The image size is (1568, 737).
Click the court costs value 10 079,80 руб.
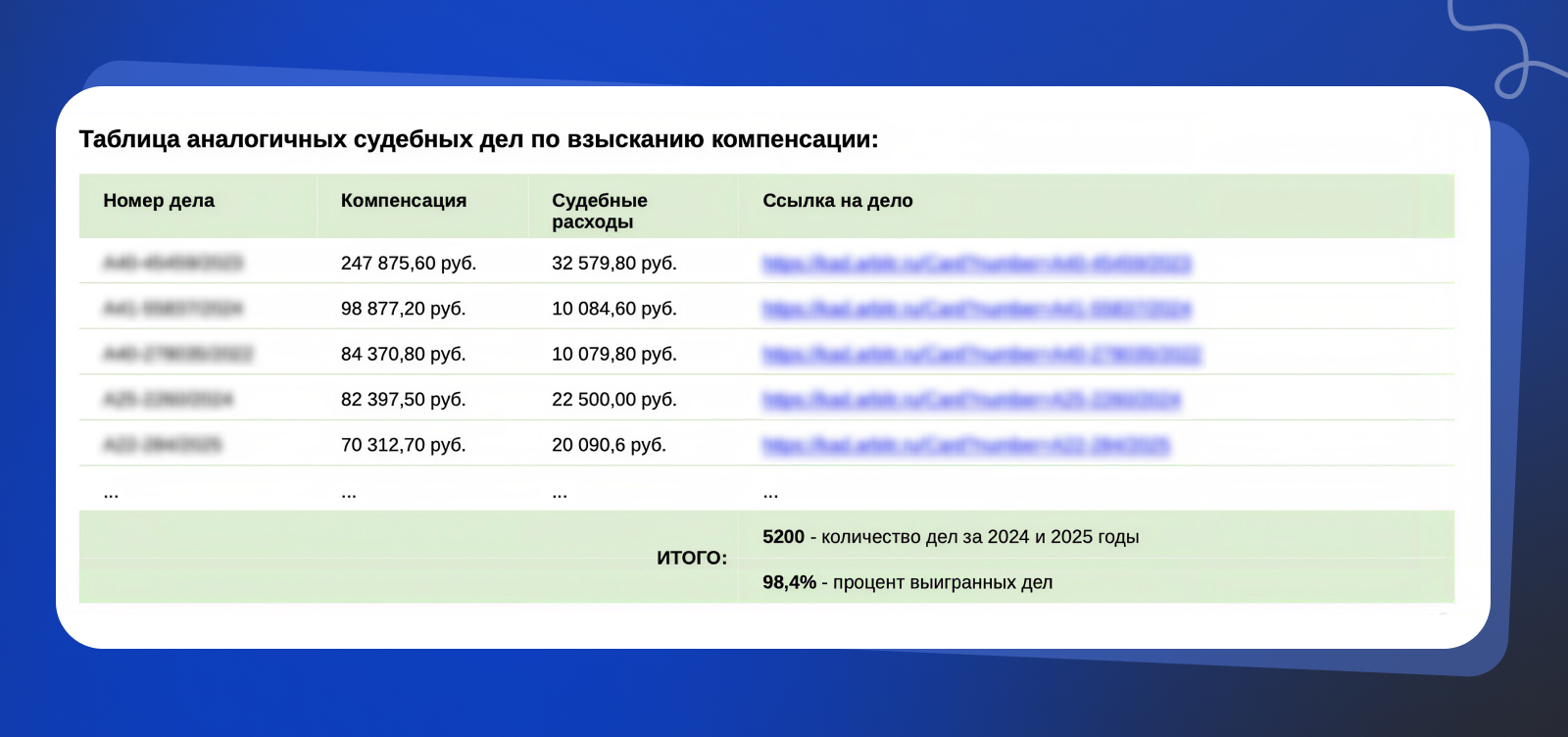pyautogui.click(x=614, y=354)
